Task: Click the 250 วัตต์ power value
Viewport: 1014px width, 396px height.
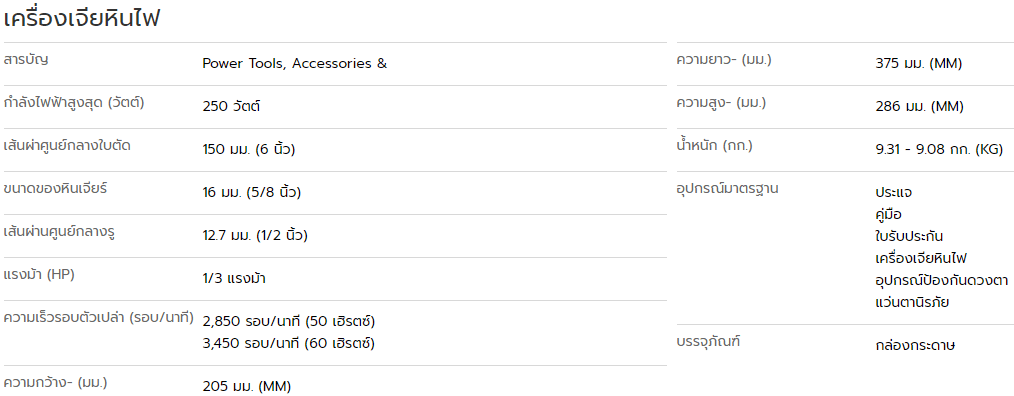Action: (232, 107)
